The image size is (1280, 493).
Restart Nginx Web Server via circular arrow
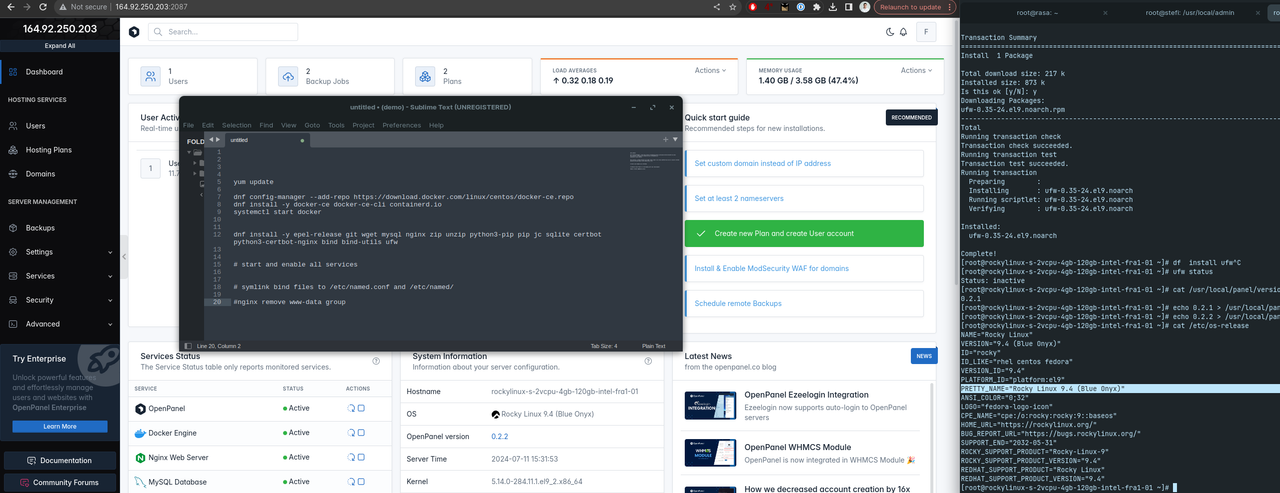(x=351, y=457)
